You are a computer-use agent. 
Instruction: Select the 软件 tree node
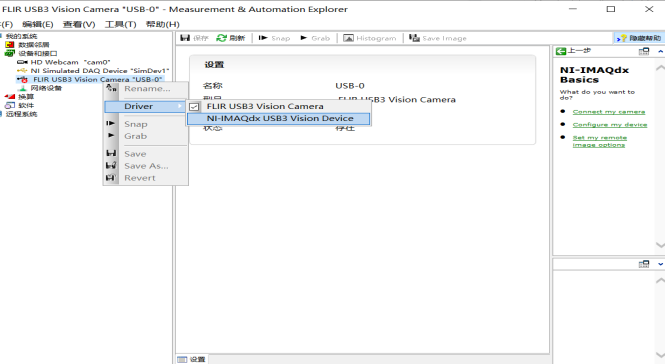[x=26, y=106]
